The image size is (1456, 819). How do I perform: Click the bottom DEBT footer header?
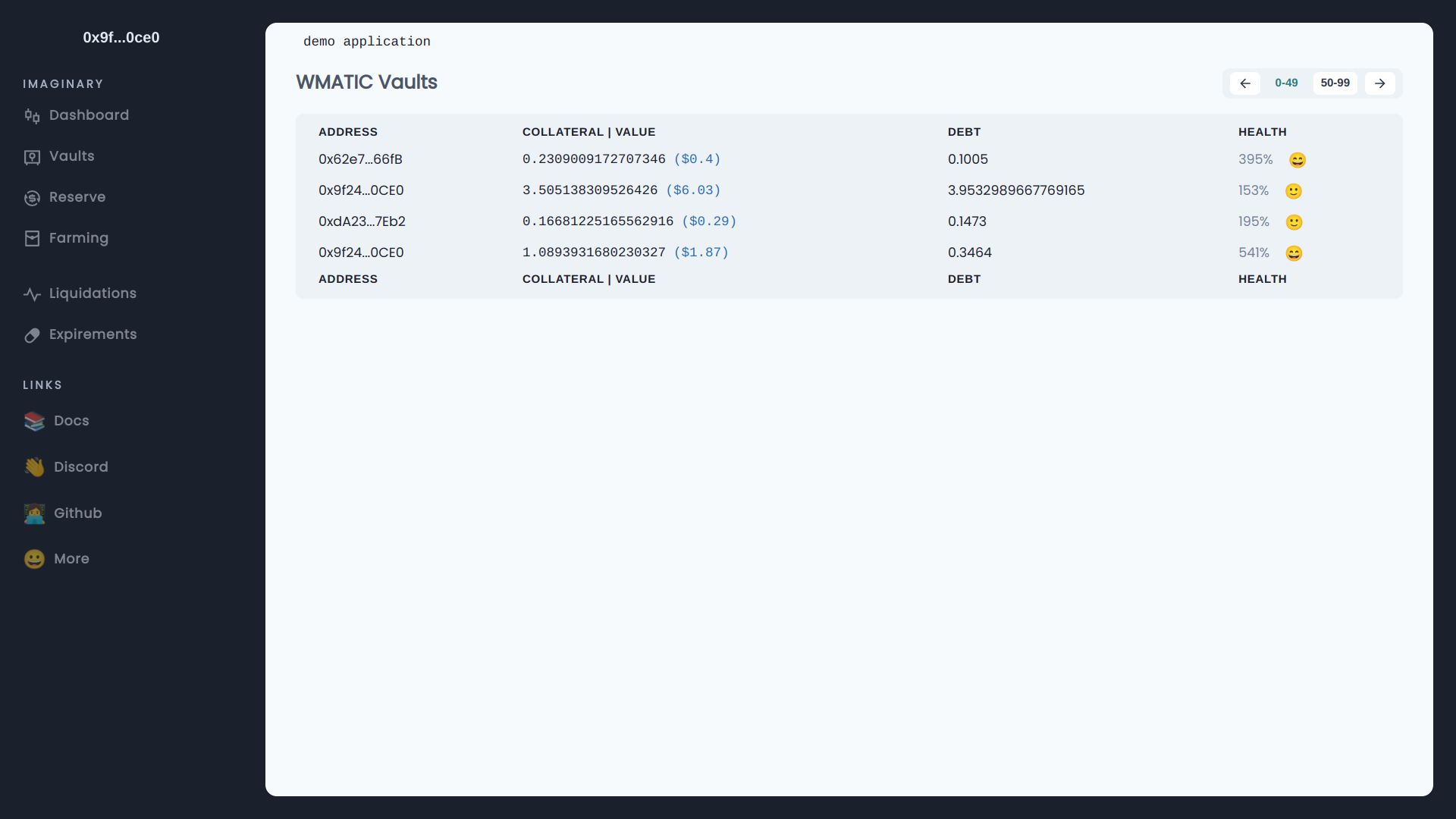(x=964, y=279)
